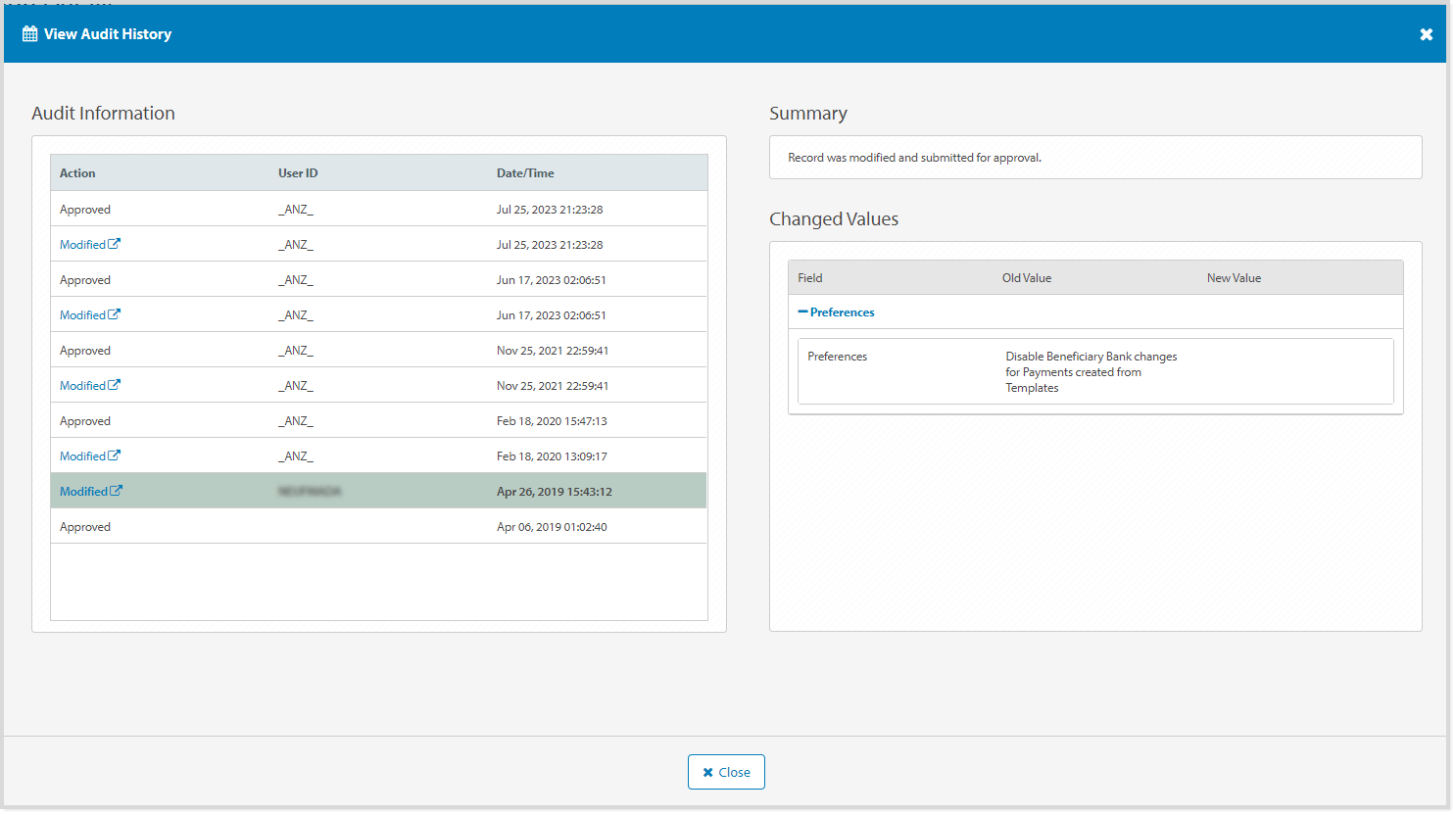This screenshot has width=1456, height=815.
Task: Click the Old Value column header
Action: pos(1026,278)
